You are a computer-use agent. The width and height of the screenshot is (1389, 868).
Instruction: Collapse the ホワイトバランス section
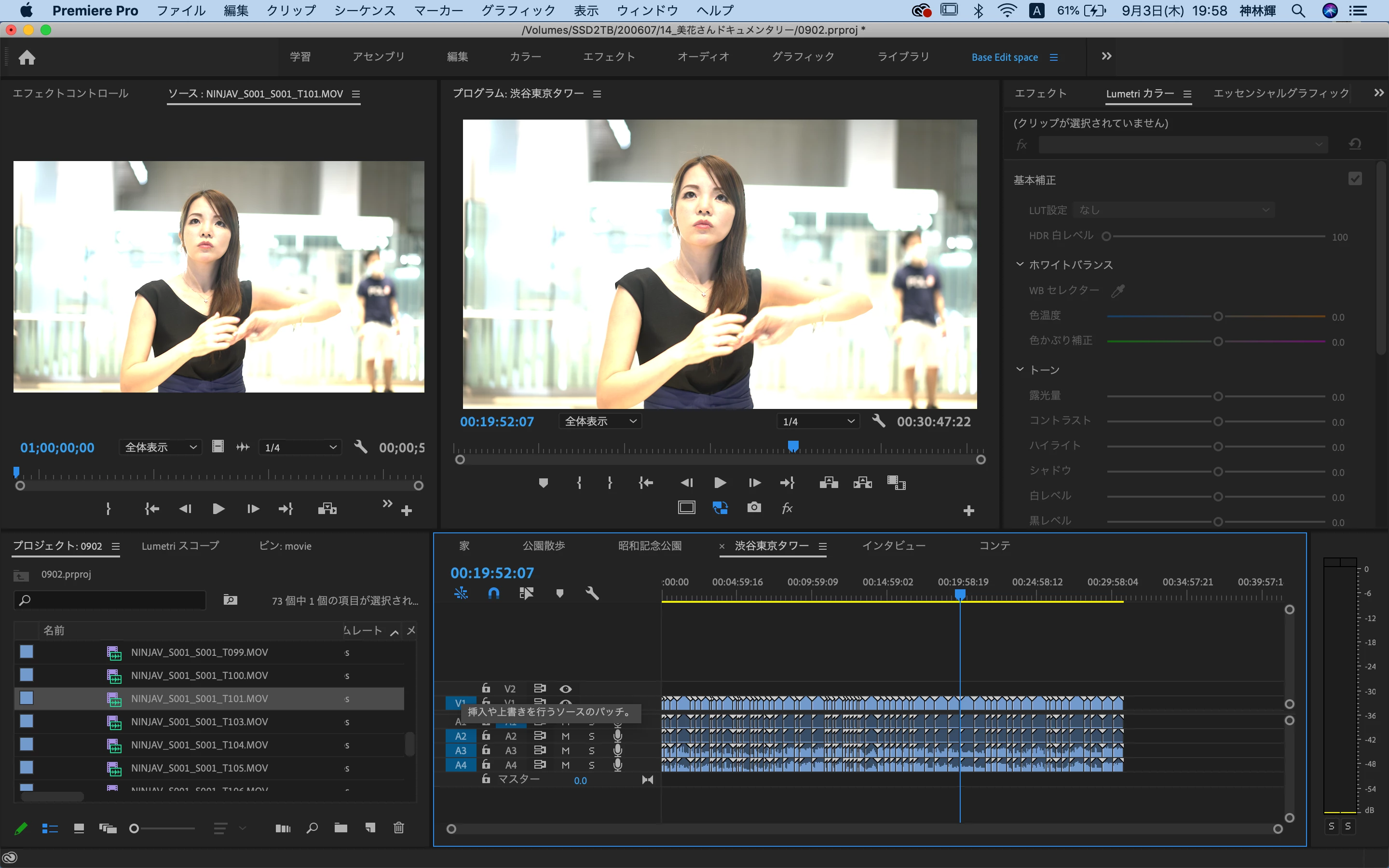click(1020, 265)
